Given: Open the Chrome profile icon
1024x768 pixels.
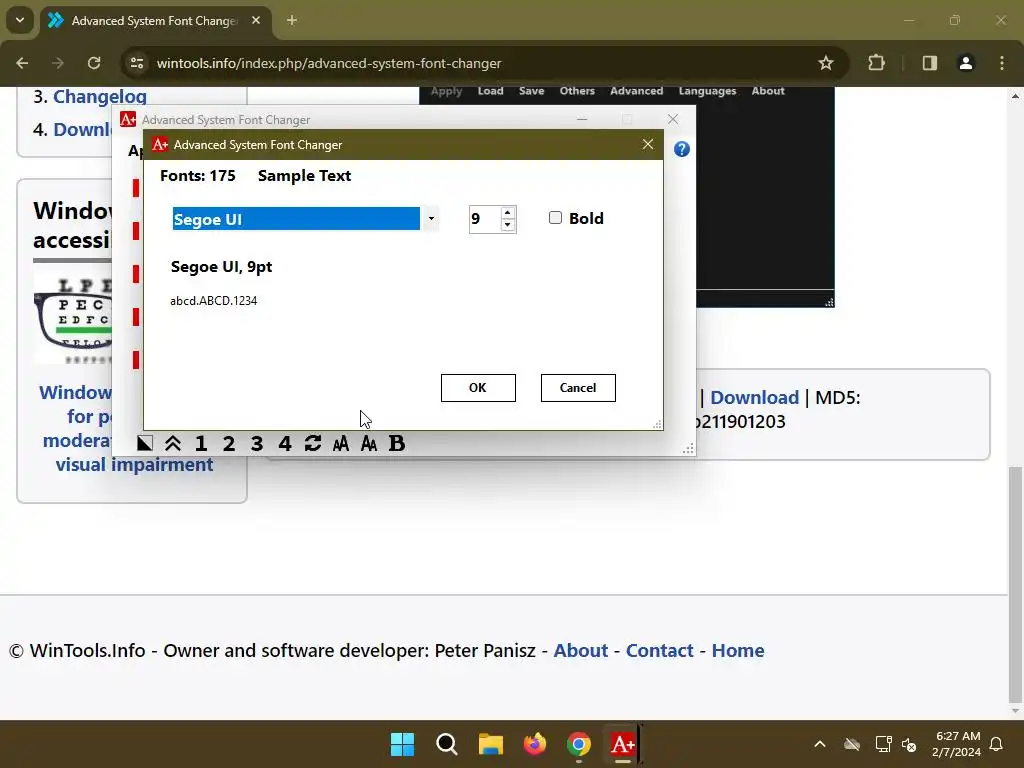Looking at the screenshot, I should (x=966, y=63).
